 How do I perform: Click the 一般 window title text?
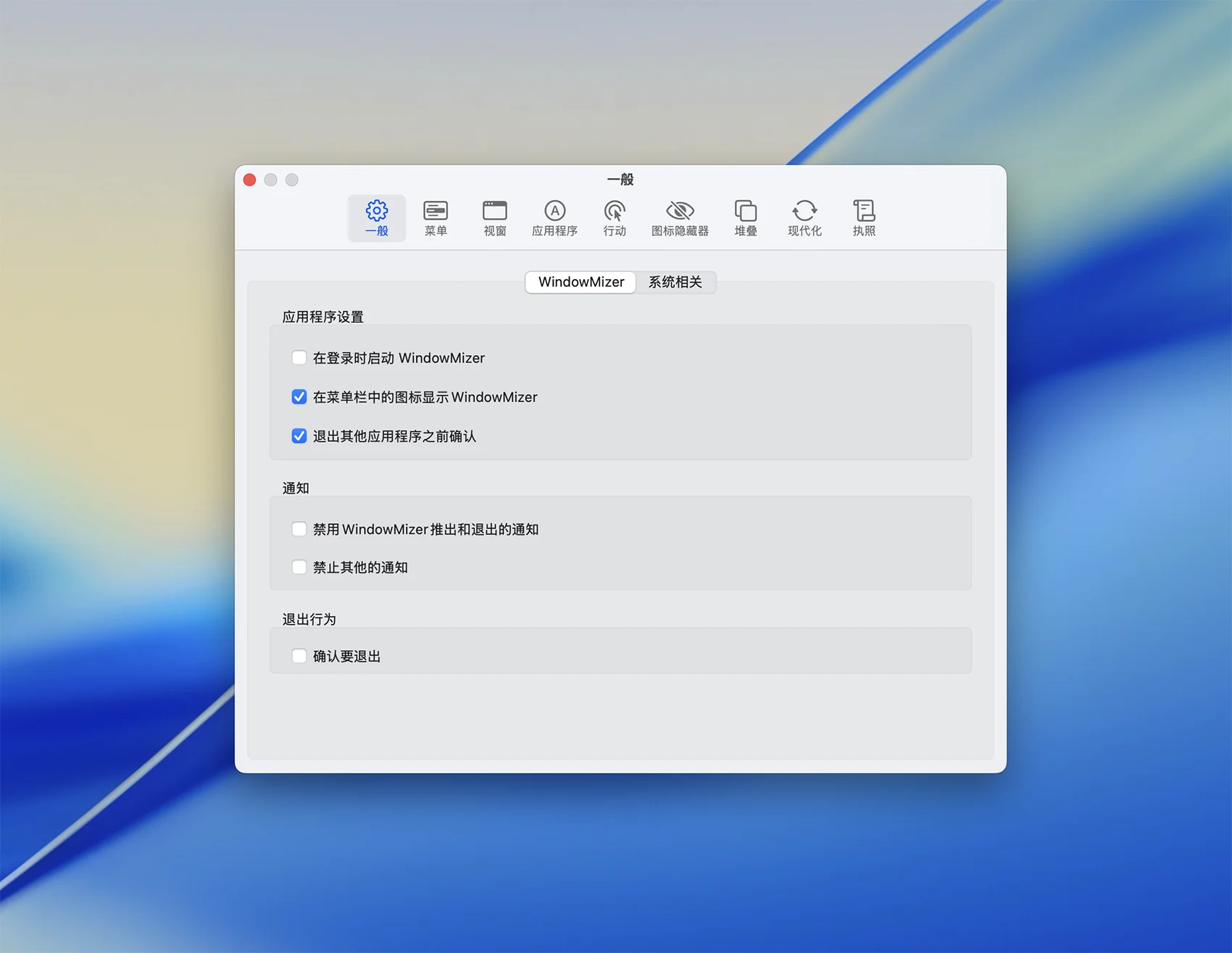[x=620, y=179]
